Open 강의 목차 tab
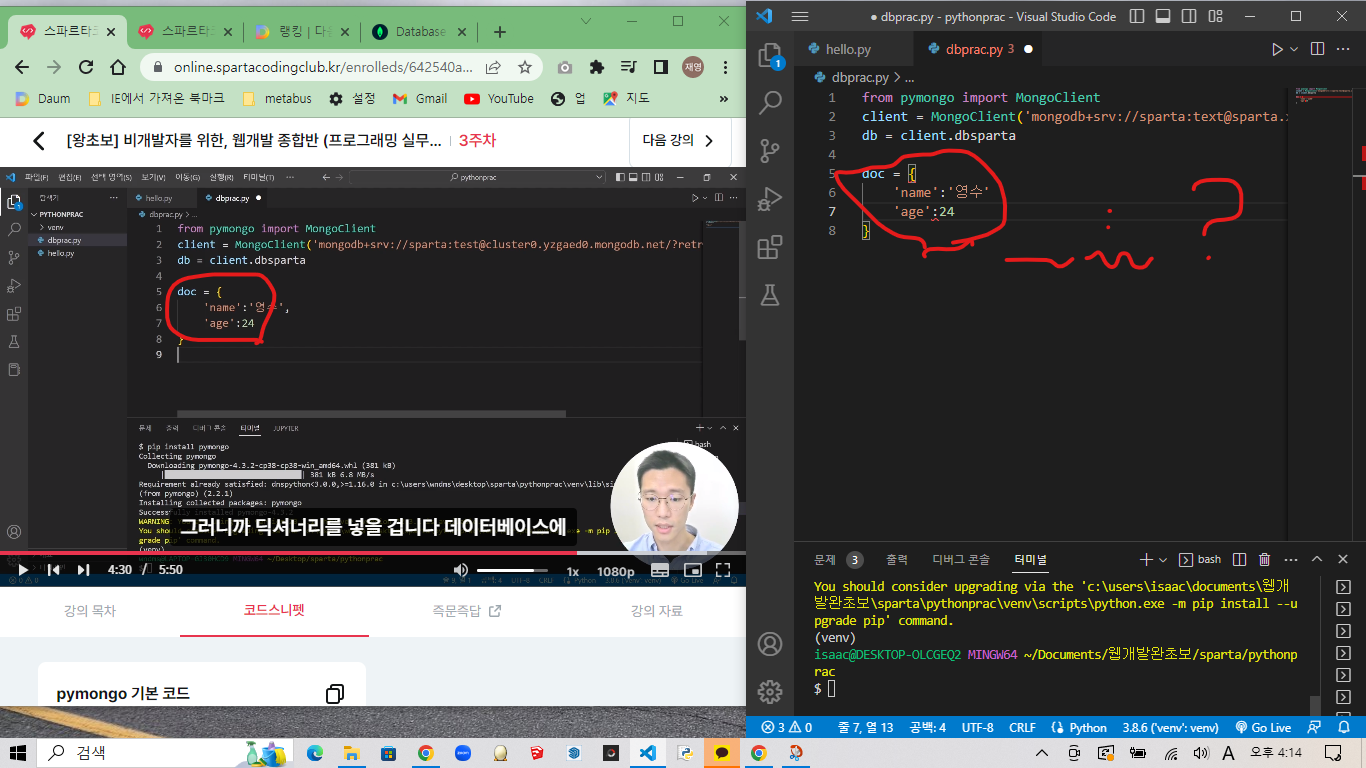This screenshot has width=1366, height=768. point(90,610)
